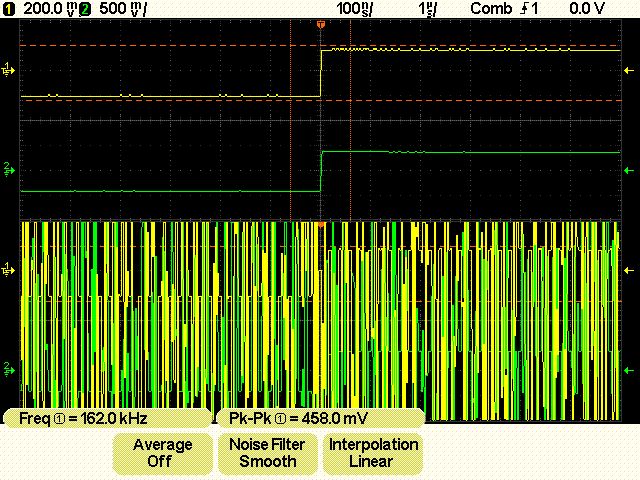The width and height of the screenshot is (640, 480).
Task: Click channel 2 ground marker in lower window
Action: coord(8,369)
